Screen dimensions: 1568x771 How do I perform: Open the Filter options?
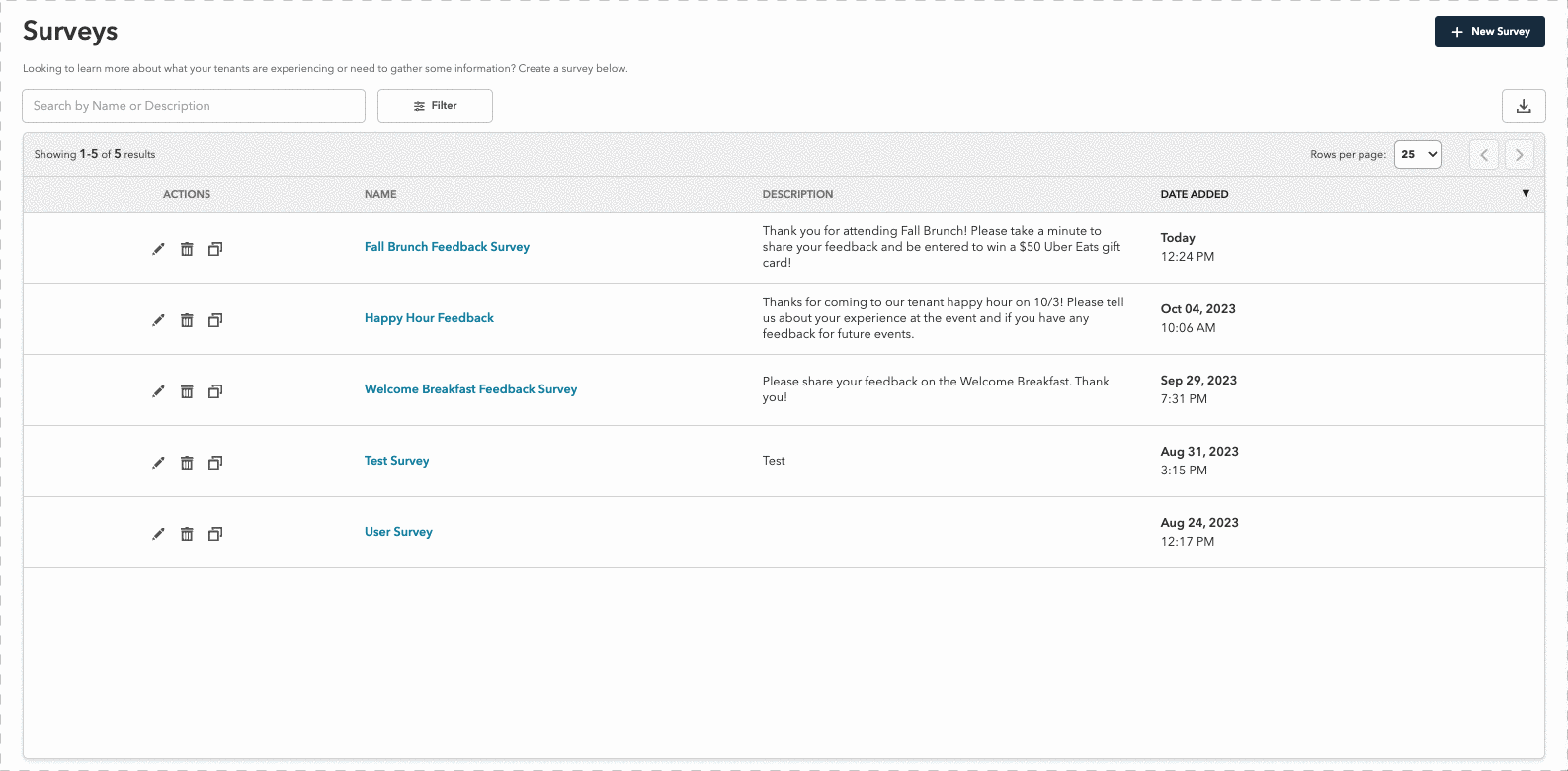[x=435, y=106]
